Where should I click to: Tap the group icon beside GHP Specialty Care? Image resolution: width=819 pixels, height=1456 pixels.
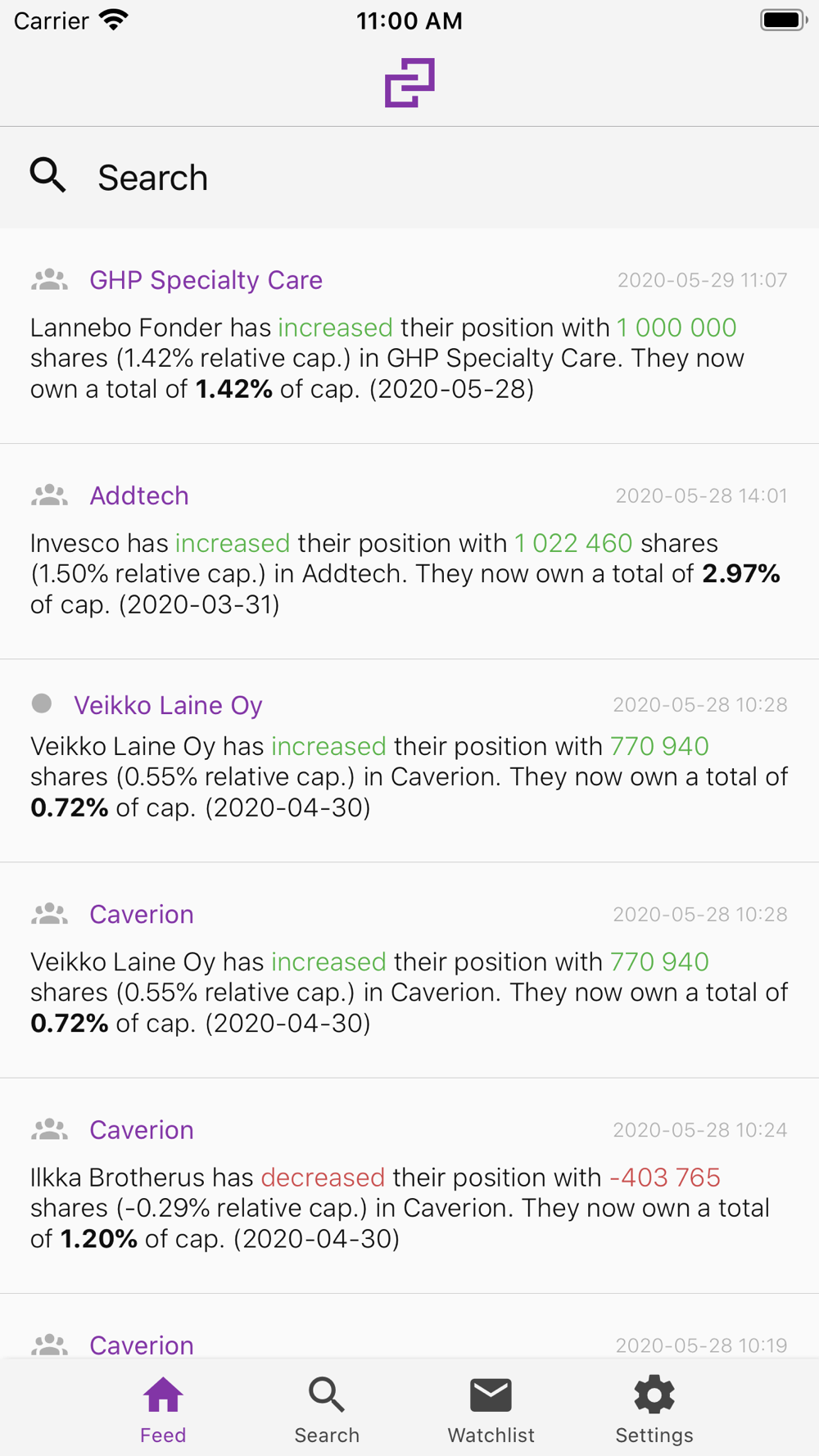click(49, 280)
